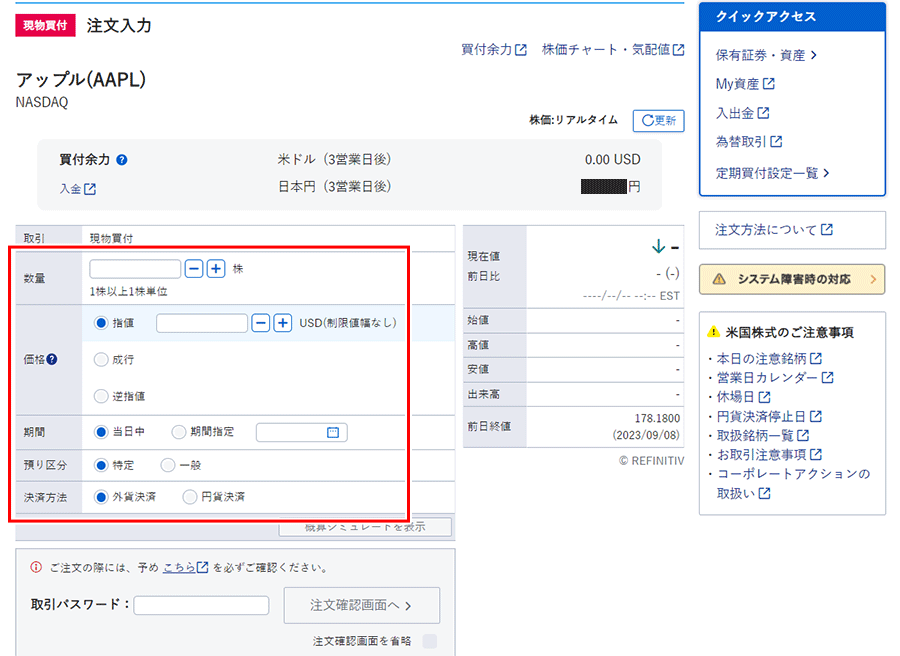Toggle 注文確認画面を省略 checkbox
The image size is (900, 656).
point(429,641)
